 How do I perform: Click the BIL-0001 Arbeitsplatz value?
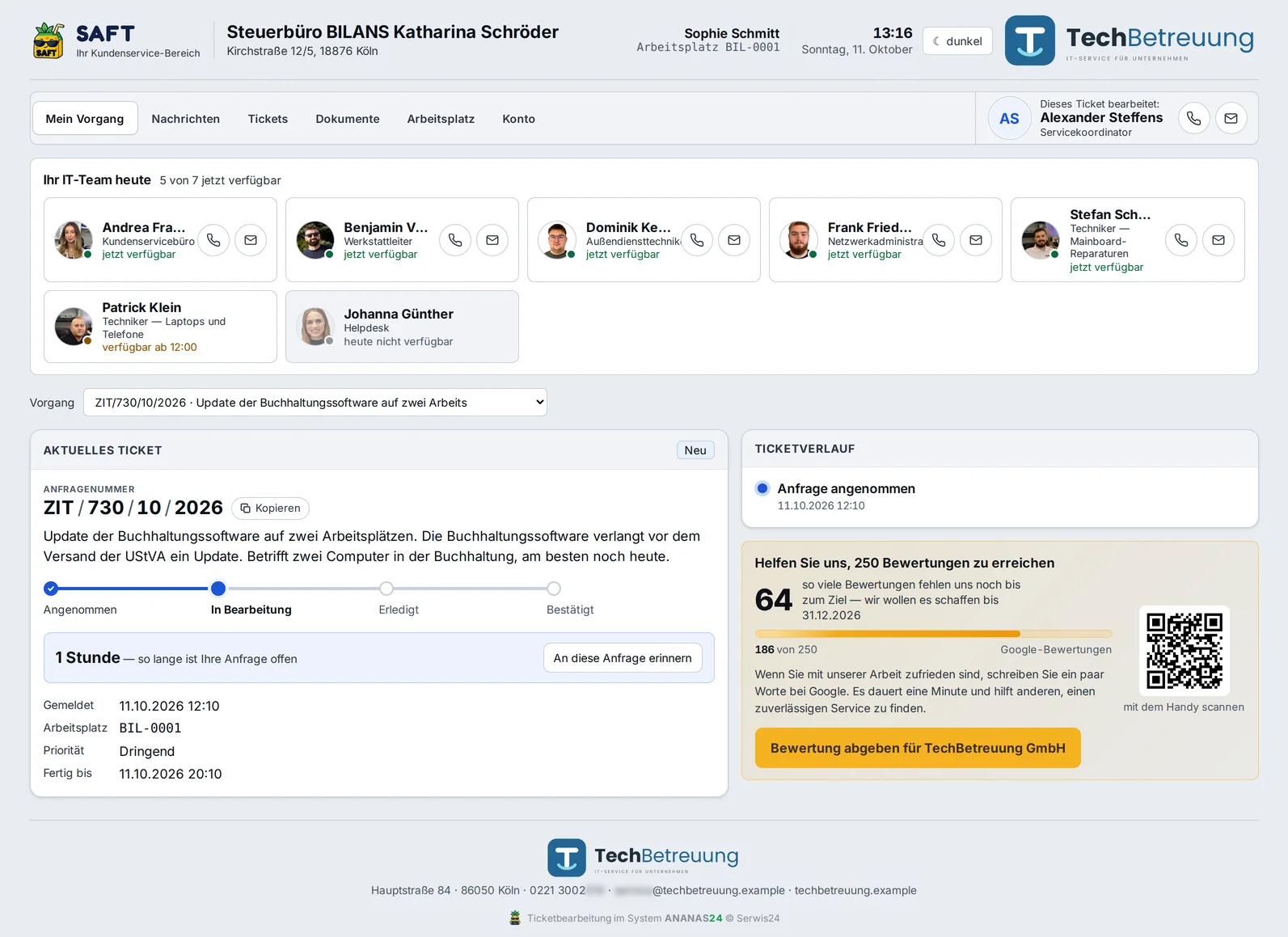point(150,728)
